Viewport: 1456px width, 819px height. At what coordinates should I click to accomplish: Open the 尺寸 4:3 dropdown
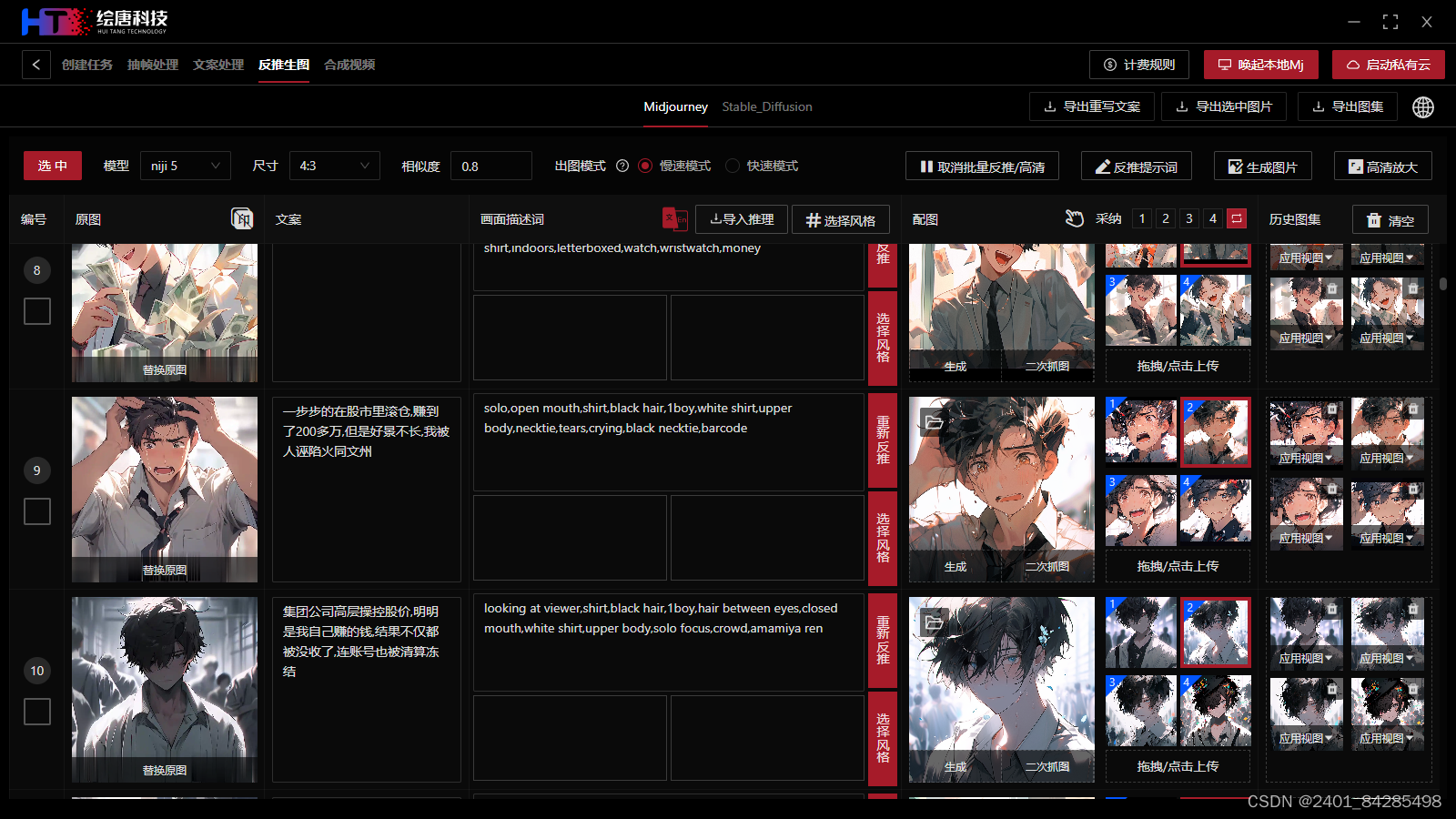pos(335,166)
